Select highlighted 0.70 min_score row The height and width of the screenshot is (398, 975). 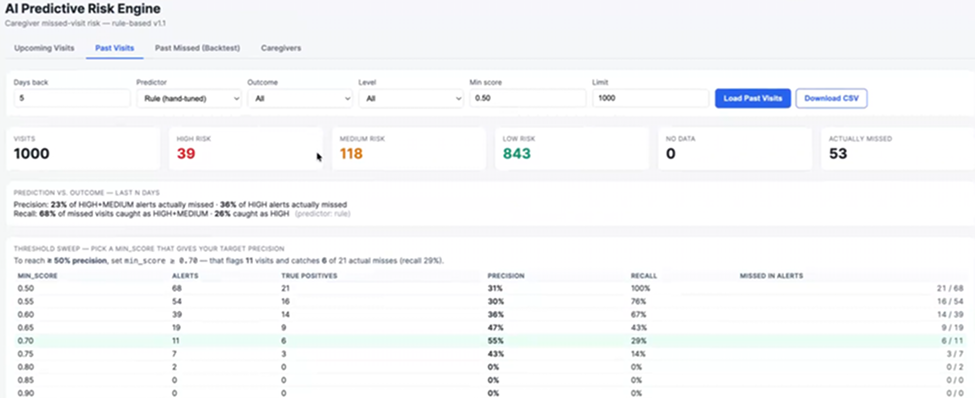pyautogui.click(x=491, y=341)
